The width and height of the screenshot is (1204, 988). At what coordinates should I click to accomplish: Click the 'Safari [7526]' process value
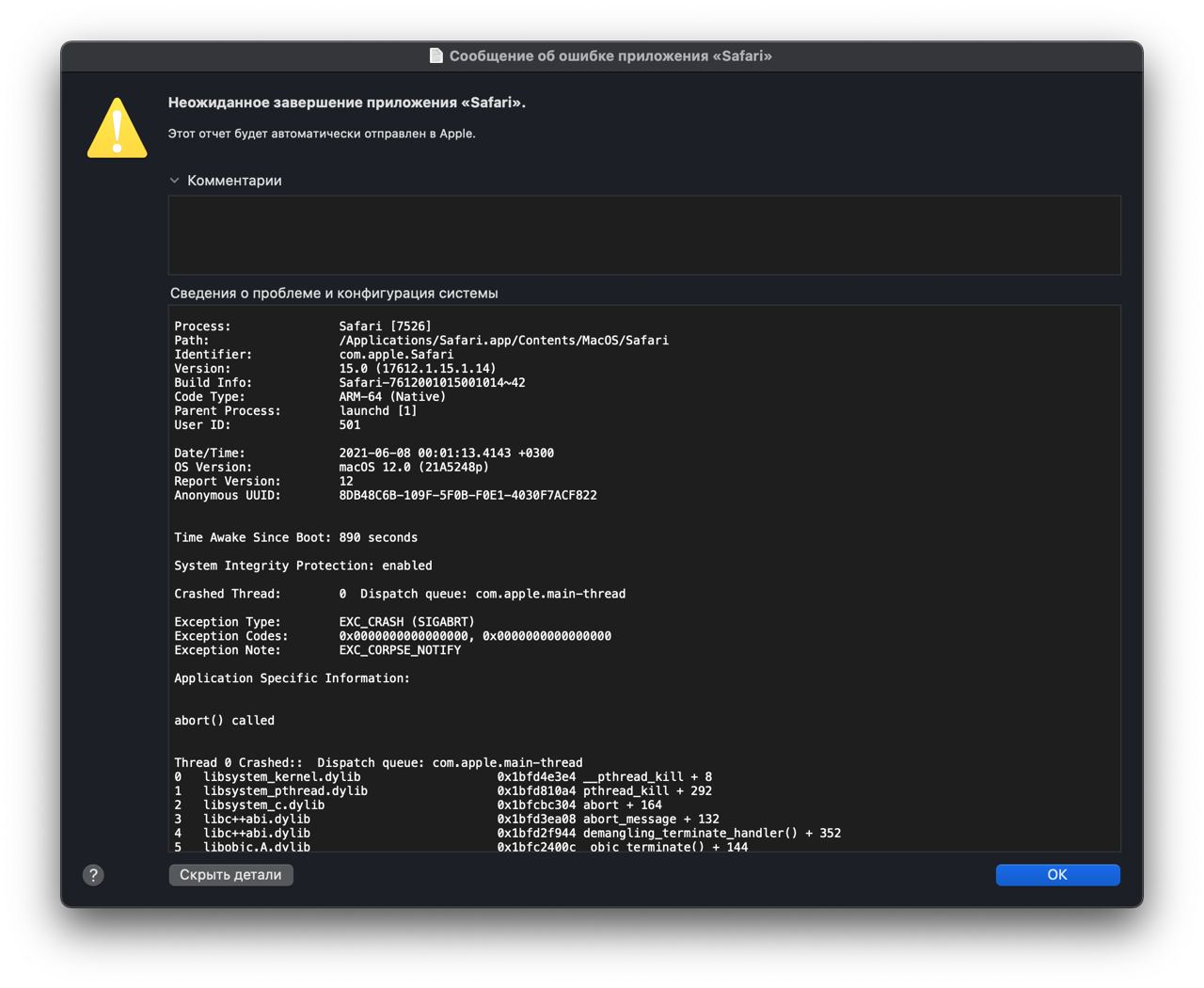386,327
